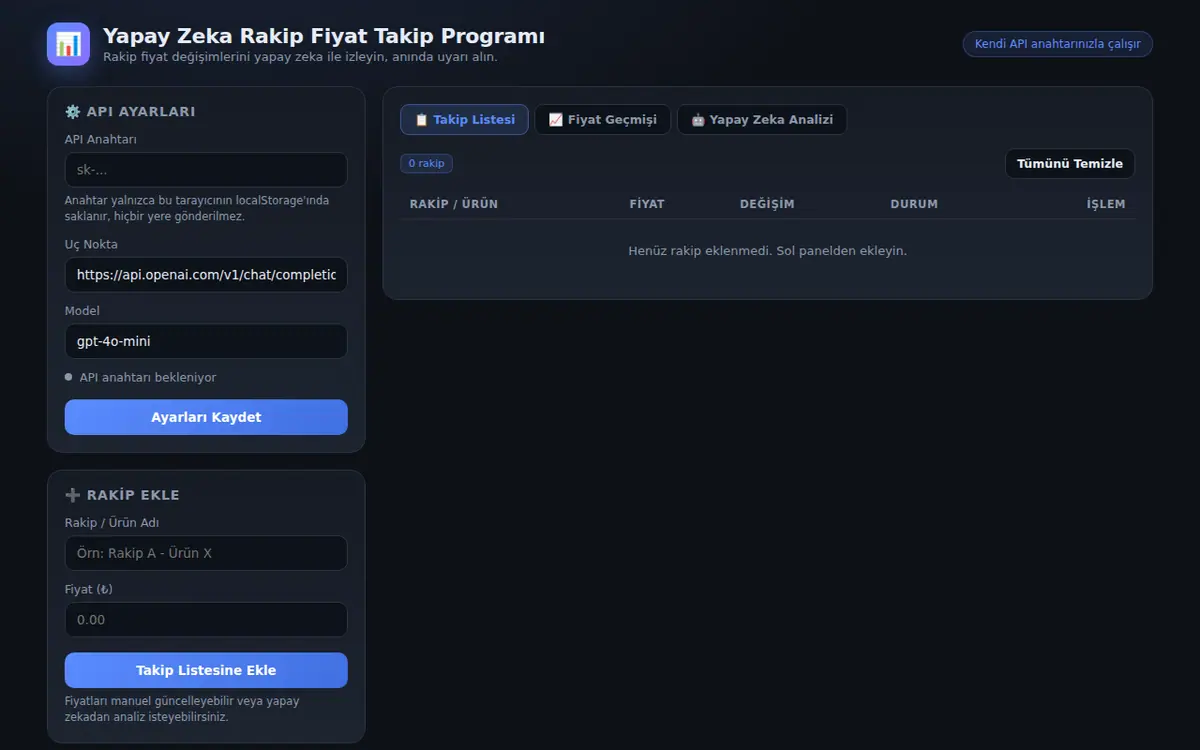This screenshot has width=1200, height=750.
Task: Click the Fiyatları manuel güncelleyebilir hint text
Action: (x=182, y=709)
